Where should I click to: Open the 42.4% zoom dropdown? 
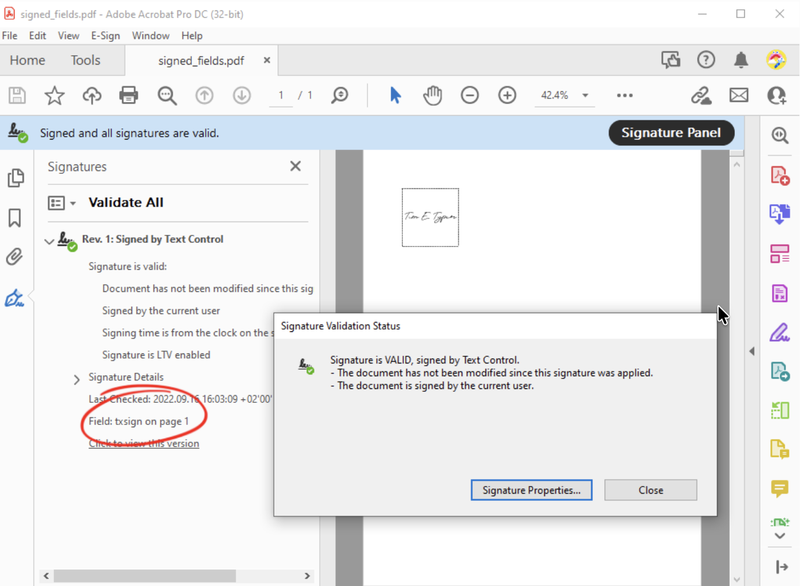(585, 95)
